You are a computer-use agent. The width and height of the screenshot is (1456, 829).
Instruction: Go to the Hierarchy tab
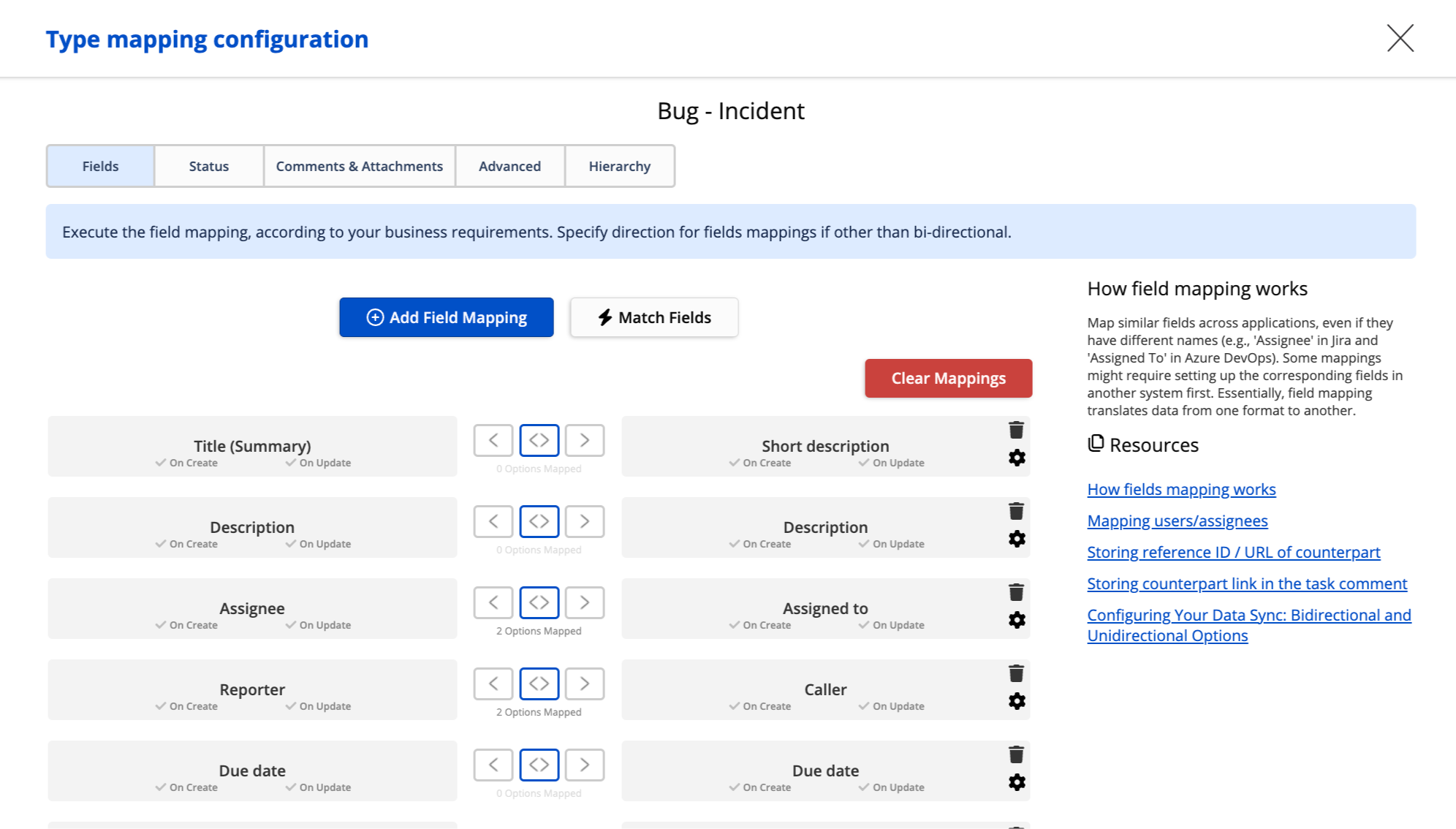[x=619, y=167]
